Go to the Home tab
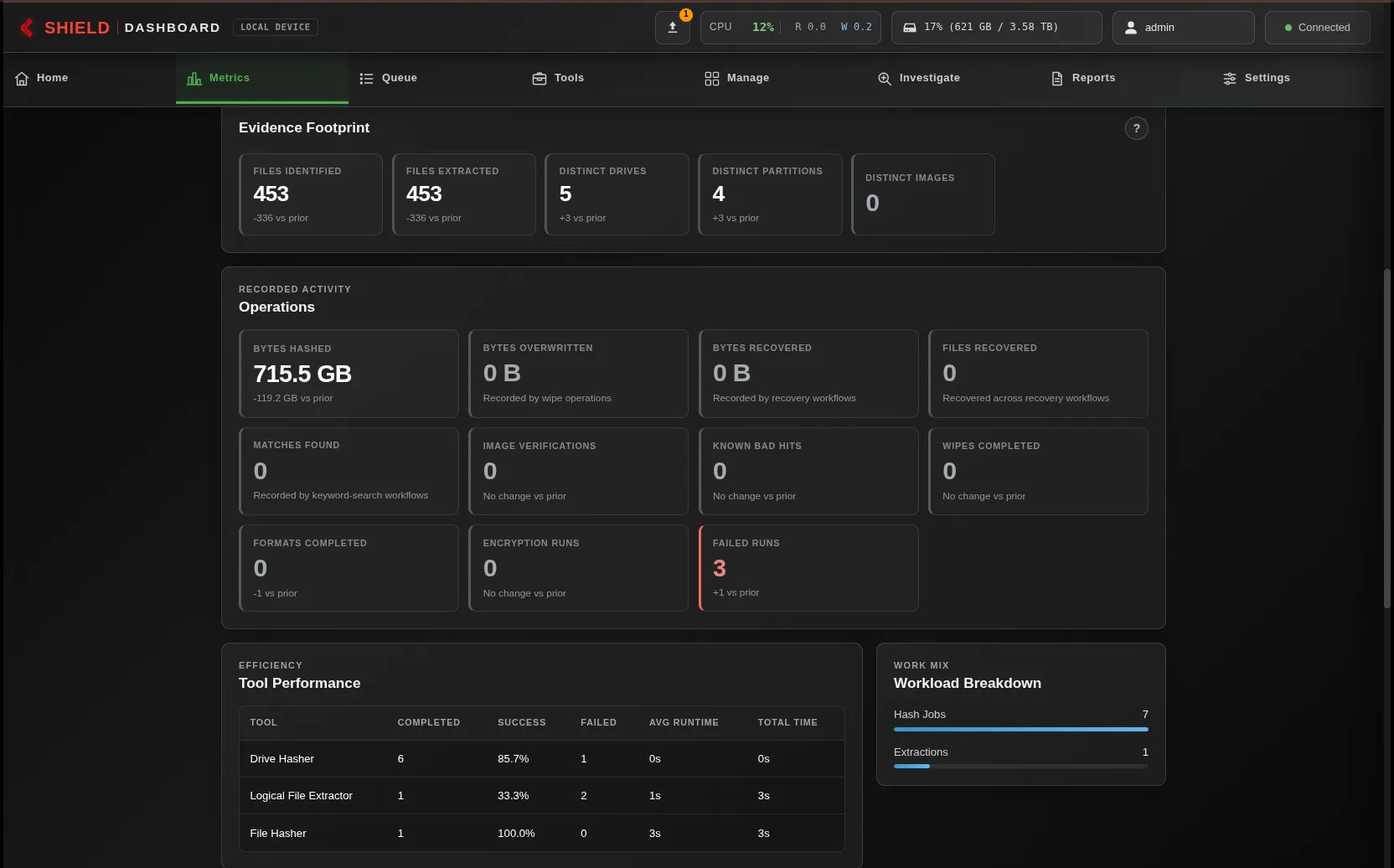This screenshot has width=1394, height=868. (x=90, y=79)
